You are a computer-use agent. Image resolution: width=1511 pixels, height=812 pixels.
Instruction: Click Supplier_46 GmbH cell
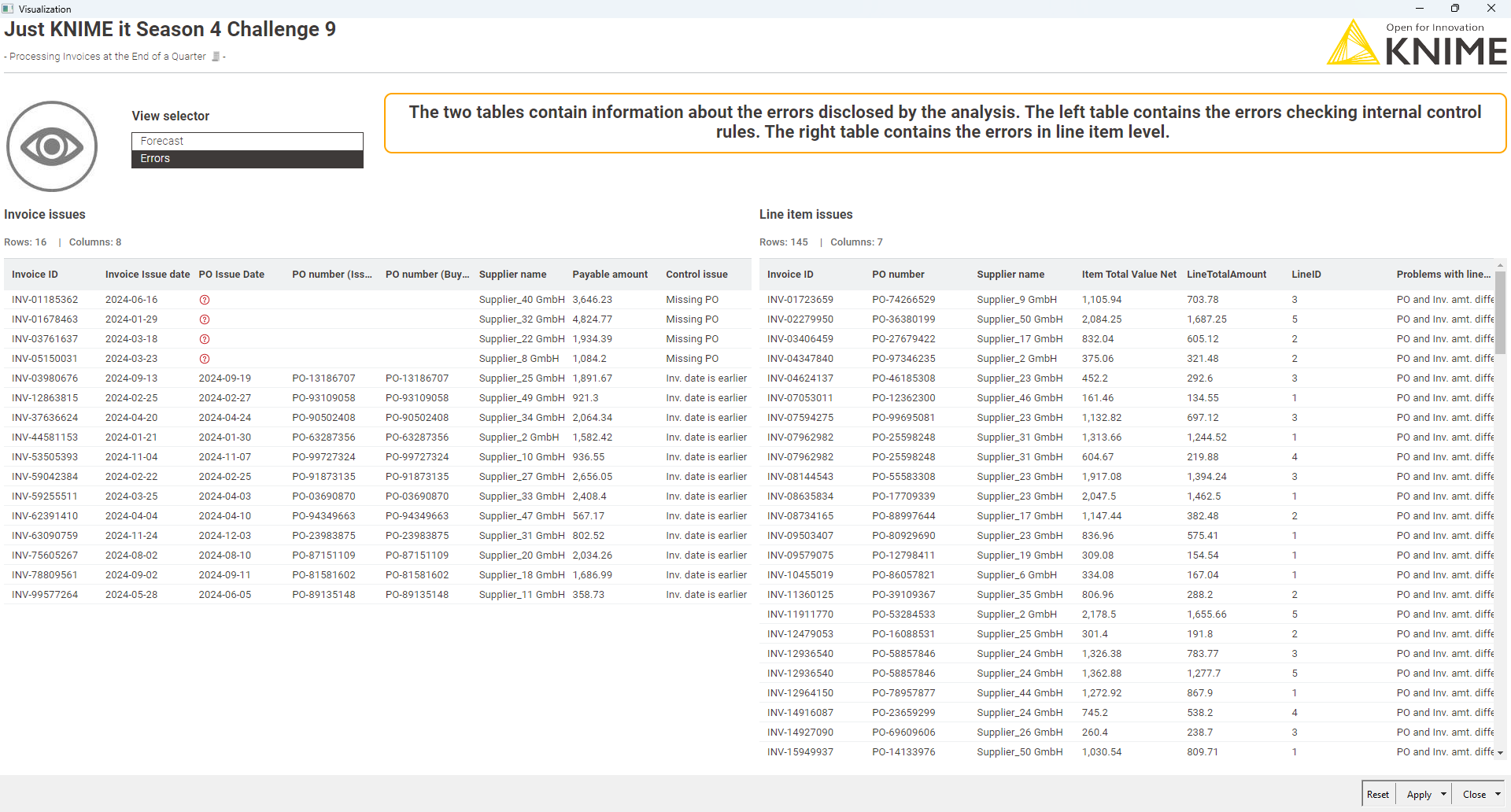(x=1020, y=398)
